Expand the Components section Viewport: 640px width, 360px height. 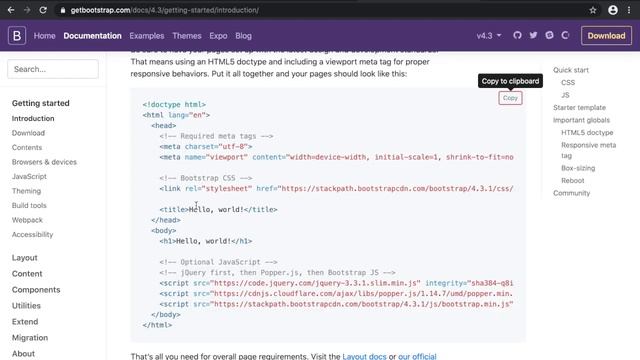[36, 289]
